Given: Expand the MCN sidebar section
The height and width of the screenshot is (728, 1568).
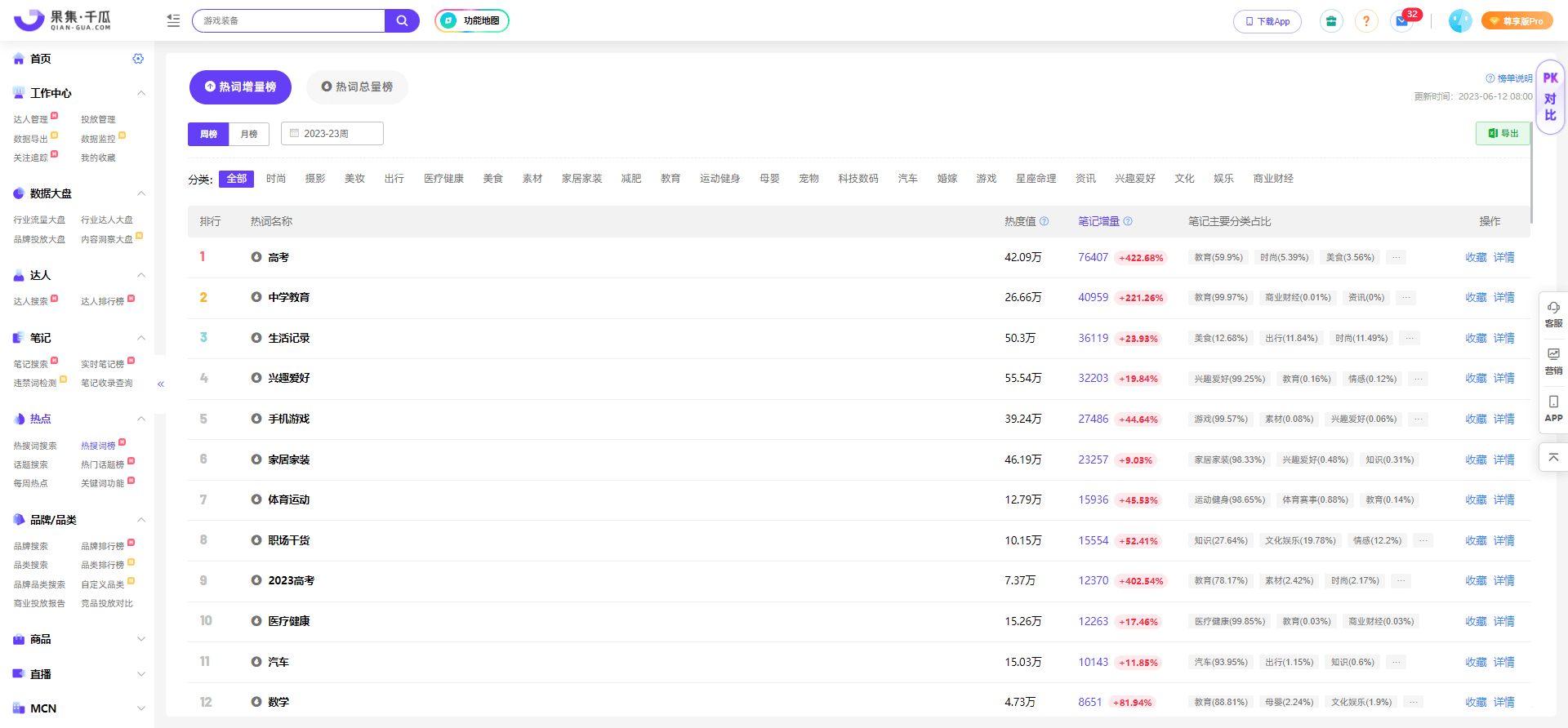Looking at the screenshot, I should (141, 708).
